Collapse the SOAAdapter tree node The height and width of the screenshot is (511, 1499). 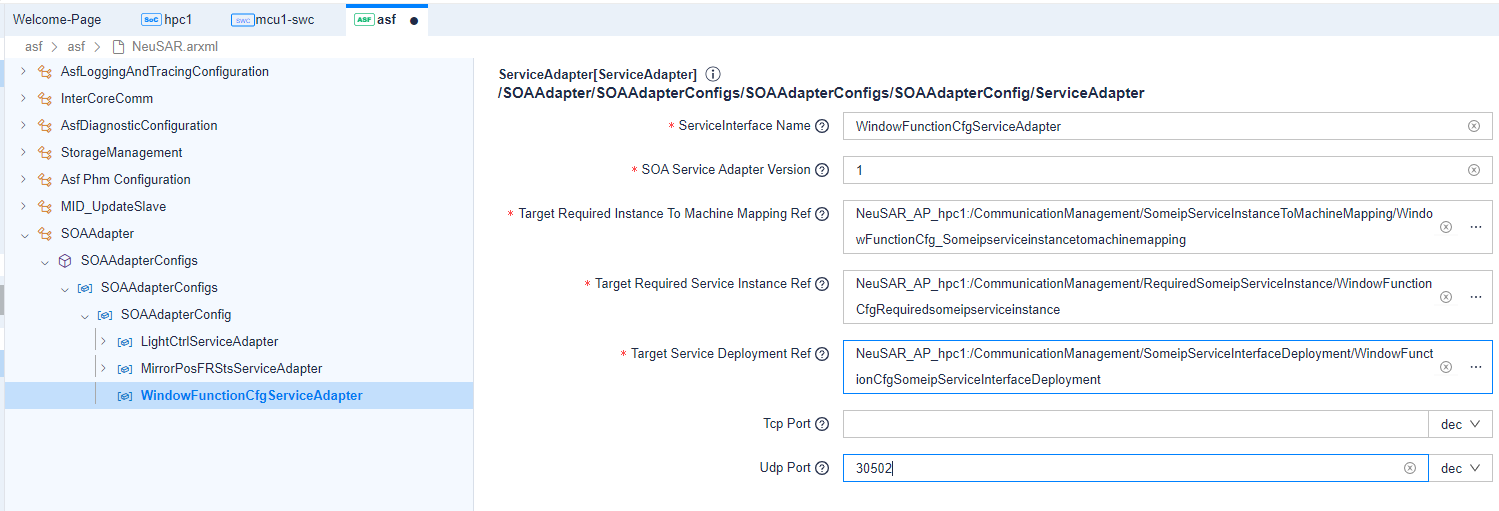pyautogui.click(x=23, y=234)
